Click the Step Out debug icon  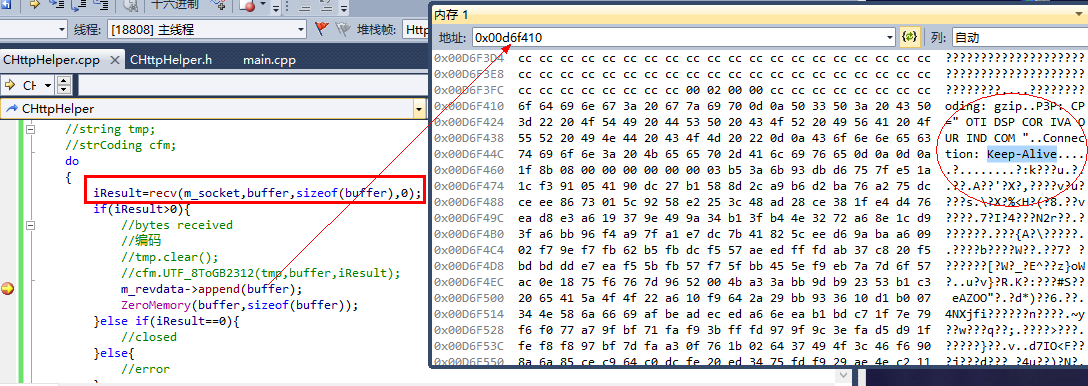coord(101,5)
